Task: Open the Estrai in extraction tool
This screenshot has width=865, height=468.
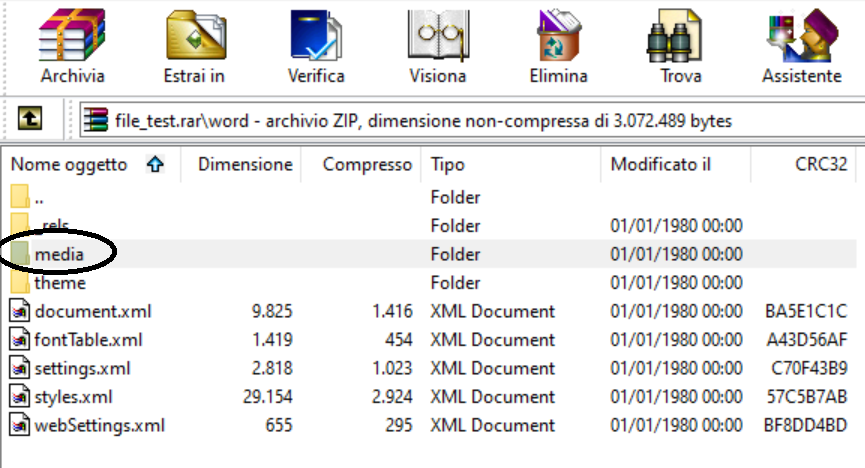Action: [195, 46]
